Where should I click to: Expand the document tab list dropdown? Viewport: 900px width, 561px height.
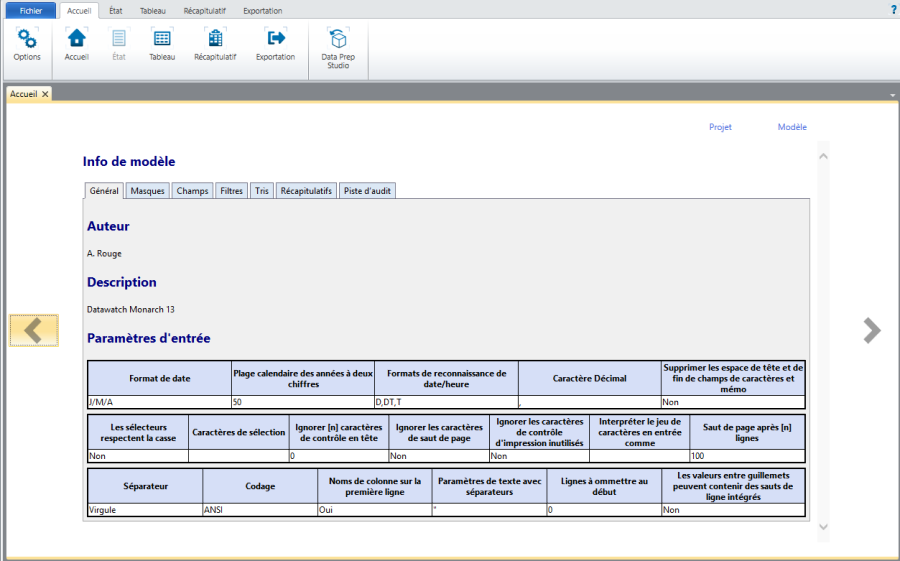pos(892,95)
